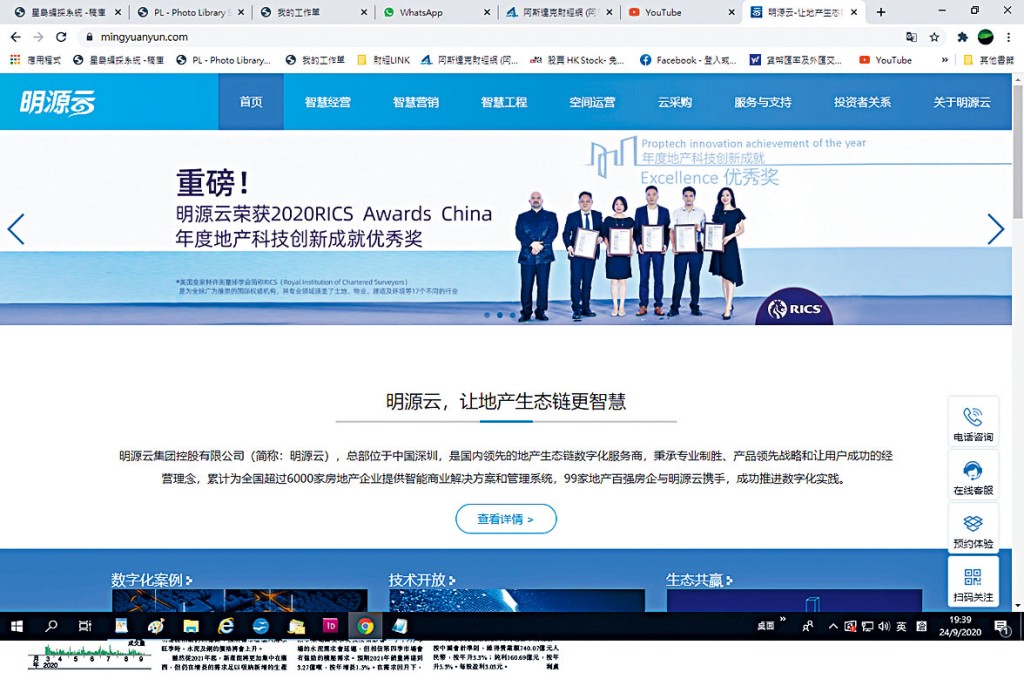Bookmark this page with the star icon

[x=935, y=37]
